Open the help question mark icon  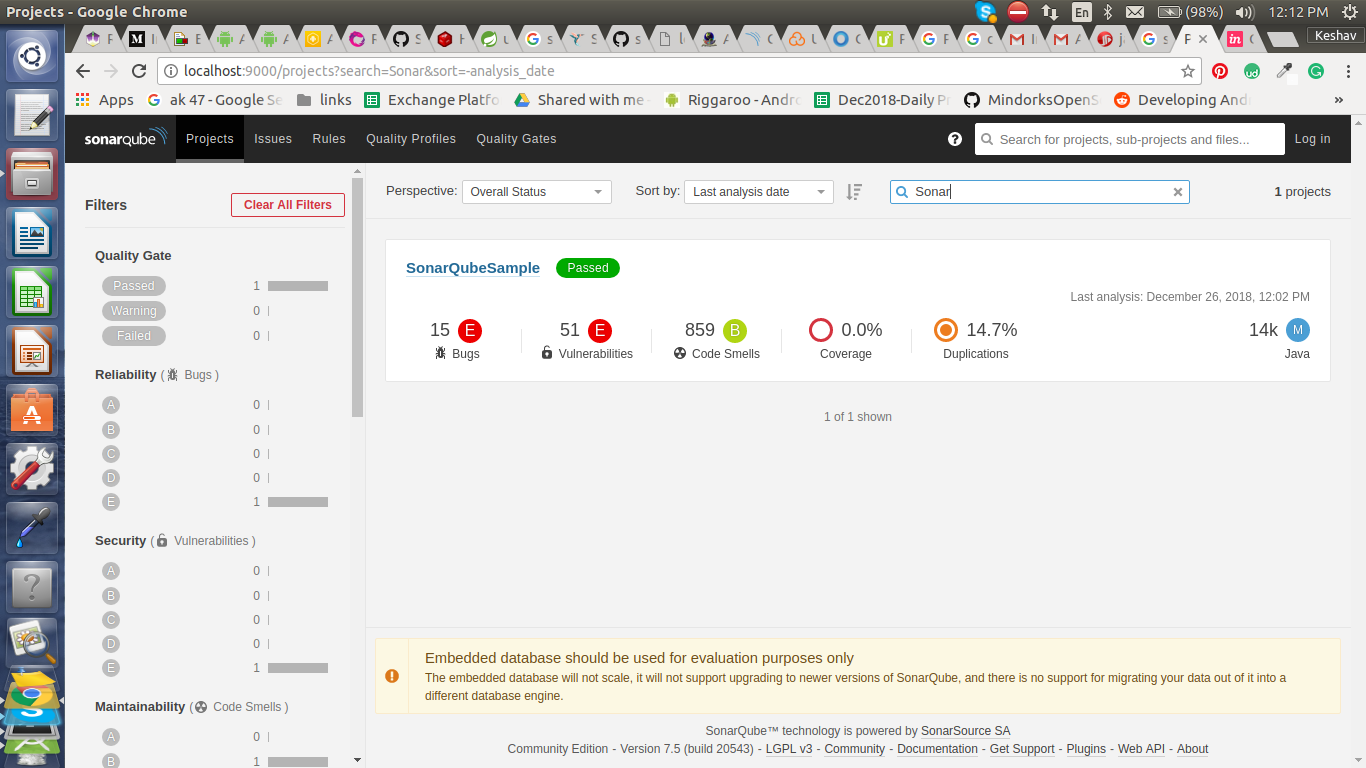coord(955,139)
